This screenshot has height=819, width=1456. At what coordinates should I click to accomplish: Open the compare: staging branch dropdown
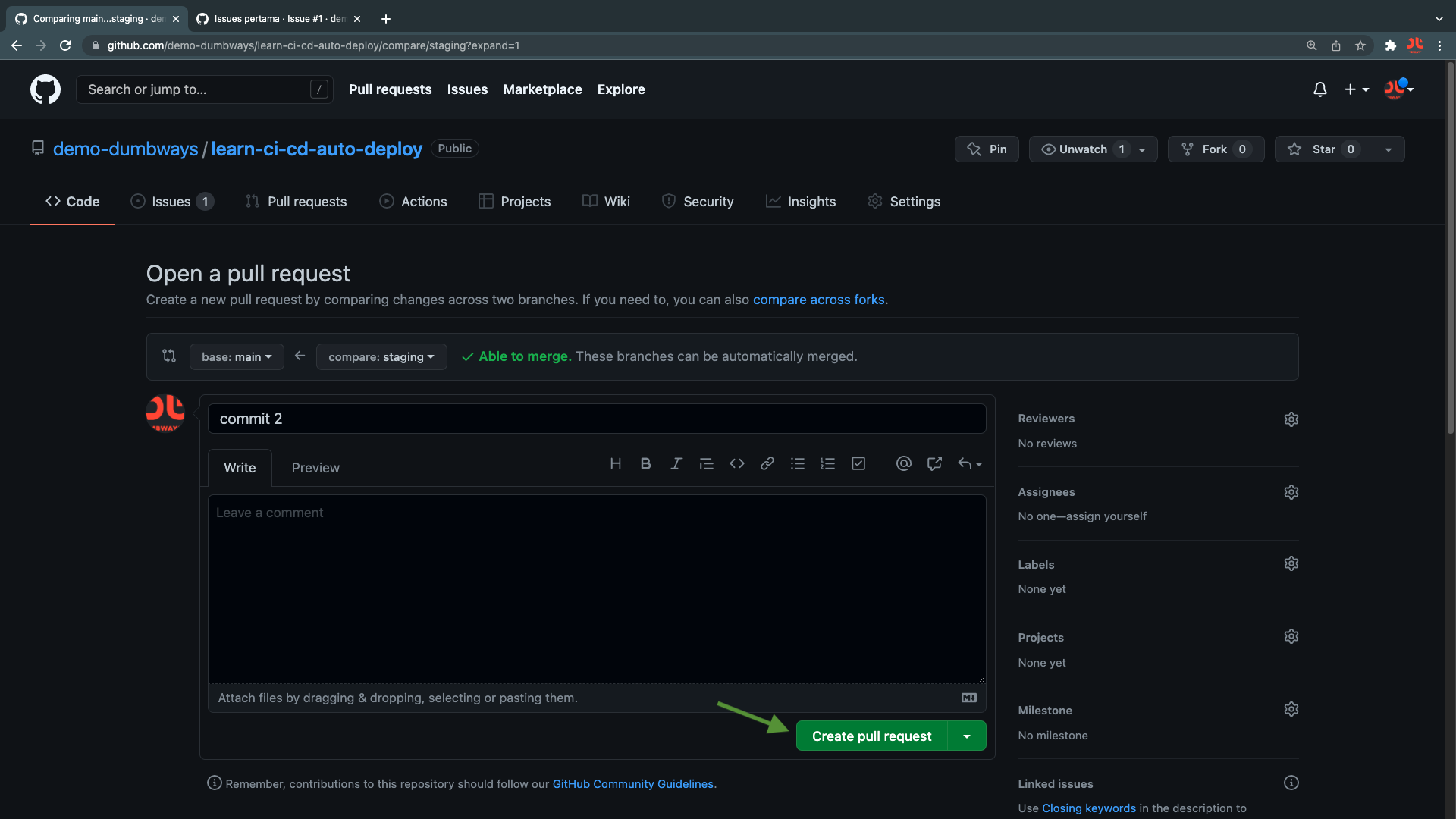click(381, 356)
